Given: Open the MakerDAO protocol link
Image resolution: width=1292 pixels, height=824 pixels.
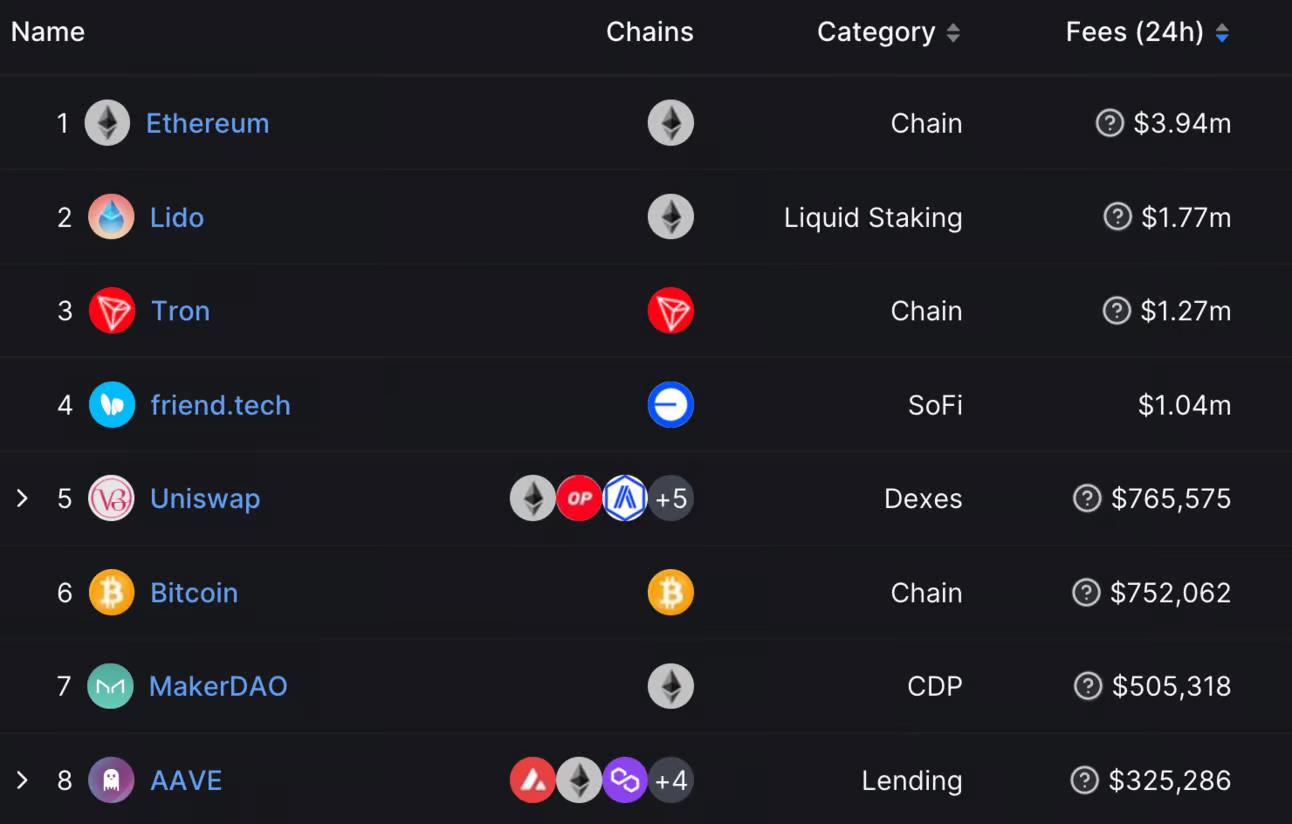Looking at the screenshot, I should [x=218, y=686].
